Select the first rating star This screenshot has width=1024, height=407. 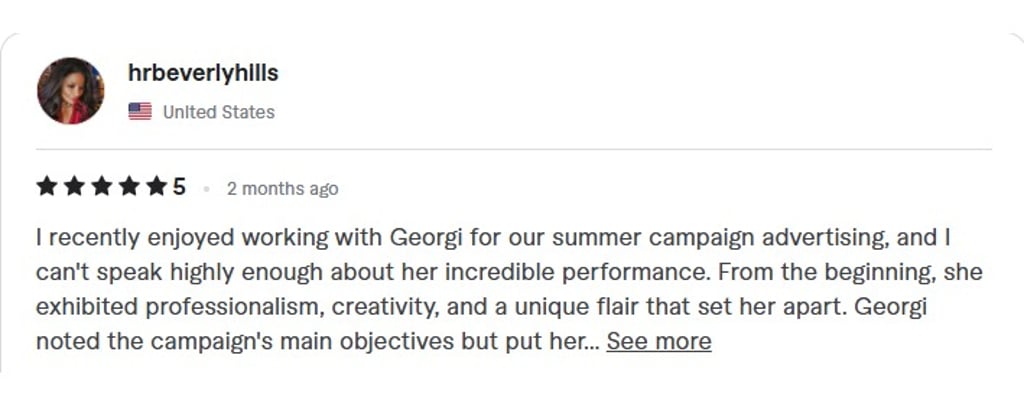[46, 187]
